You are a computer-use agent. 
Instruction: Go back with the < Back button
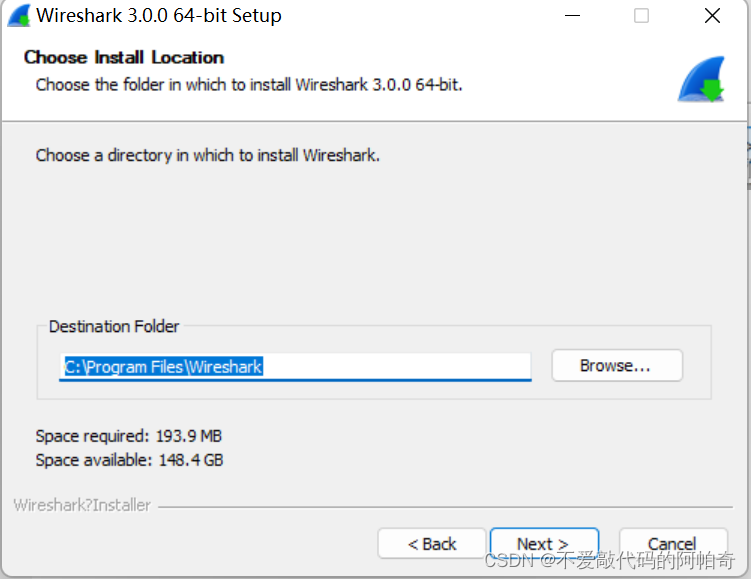[x=432, y=544]
